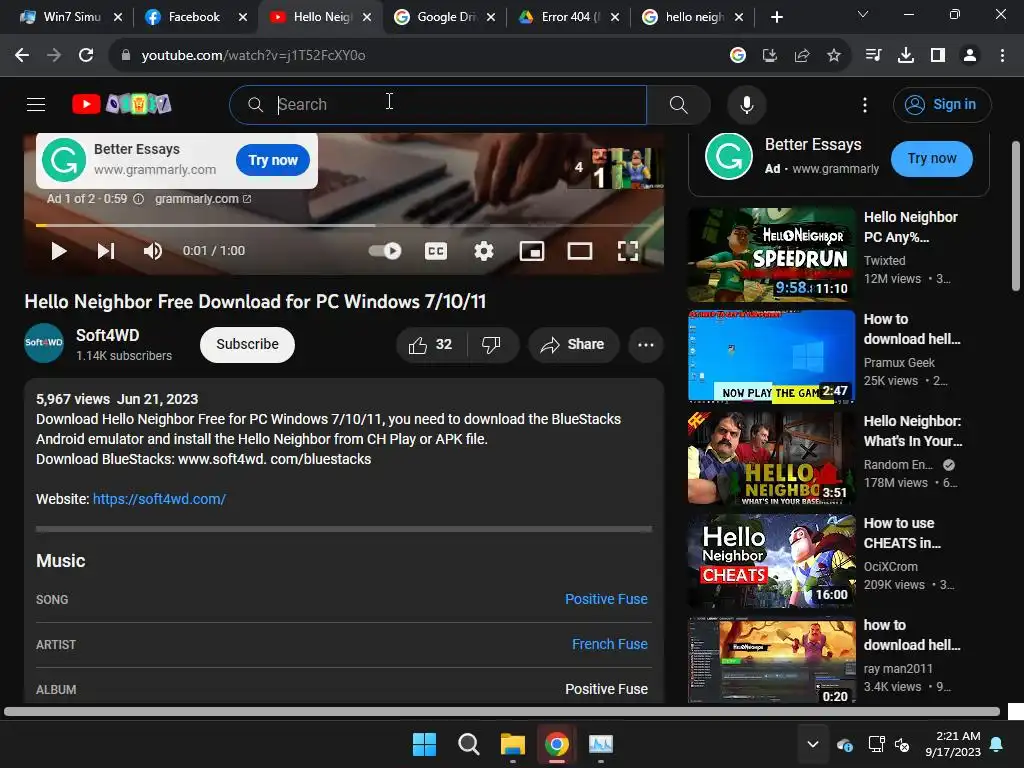Open French Fuse artist link

pyautogui.click(x=609, y=645)
